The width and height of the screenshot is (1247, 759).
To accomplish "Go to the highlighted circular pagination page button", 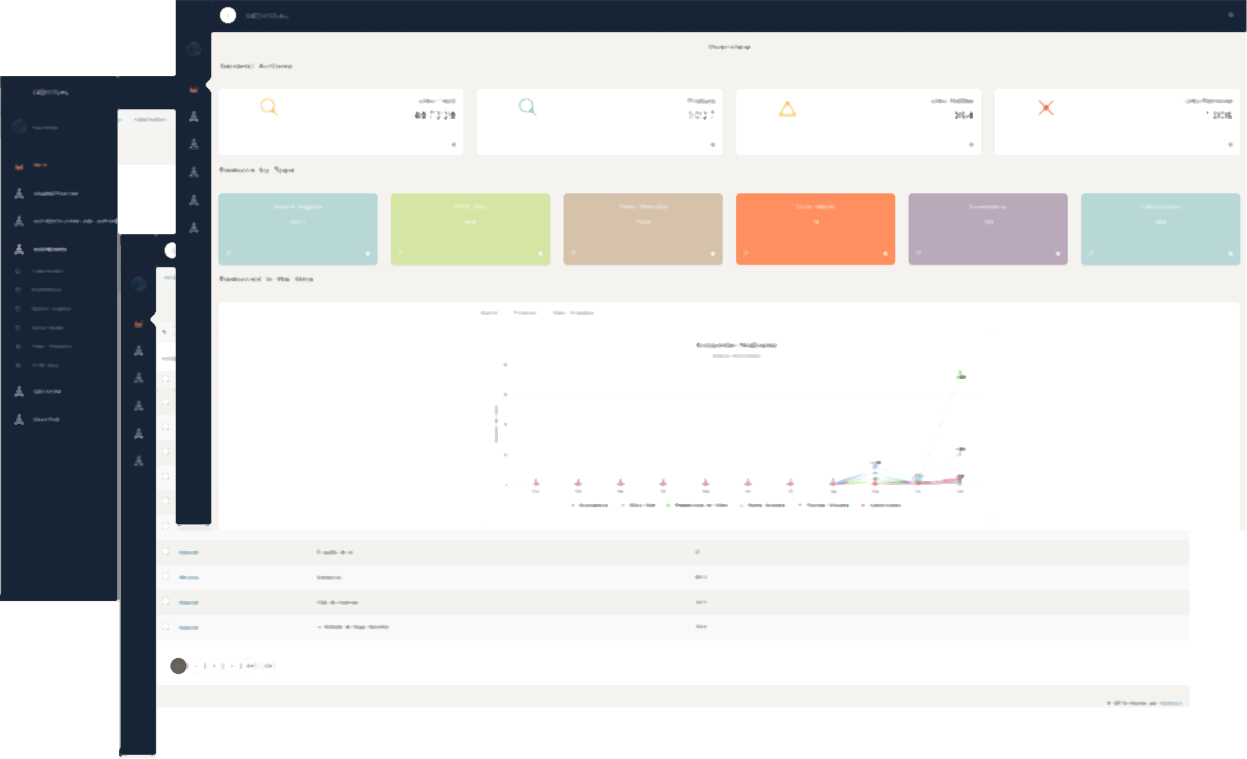I will [x=179, y=666].
